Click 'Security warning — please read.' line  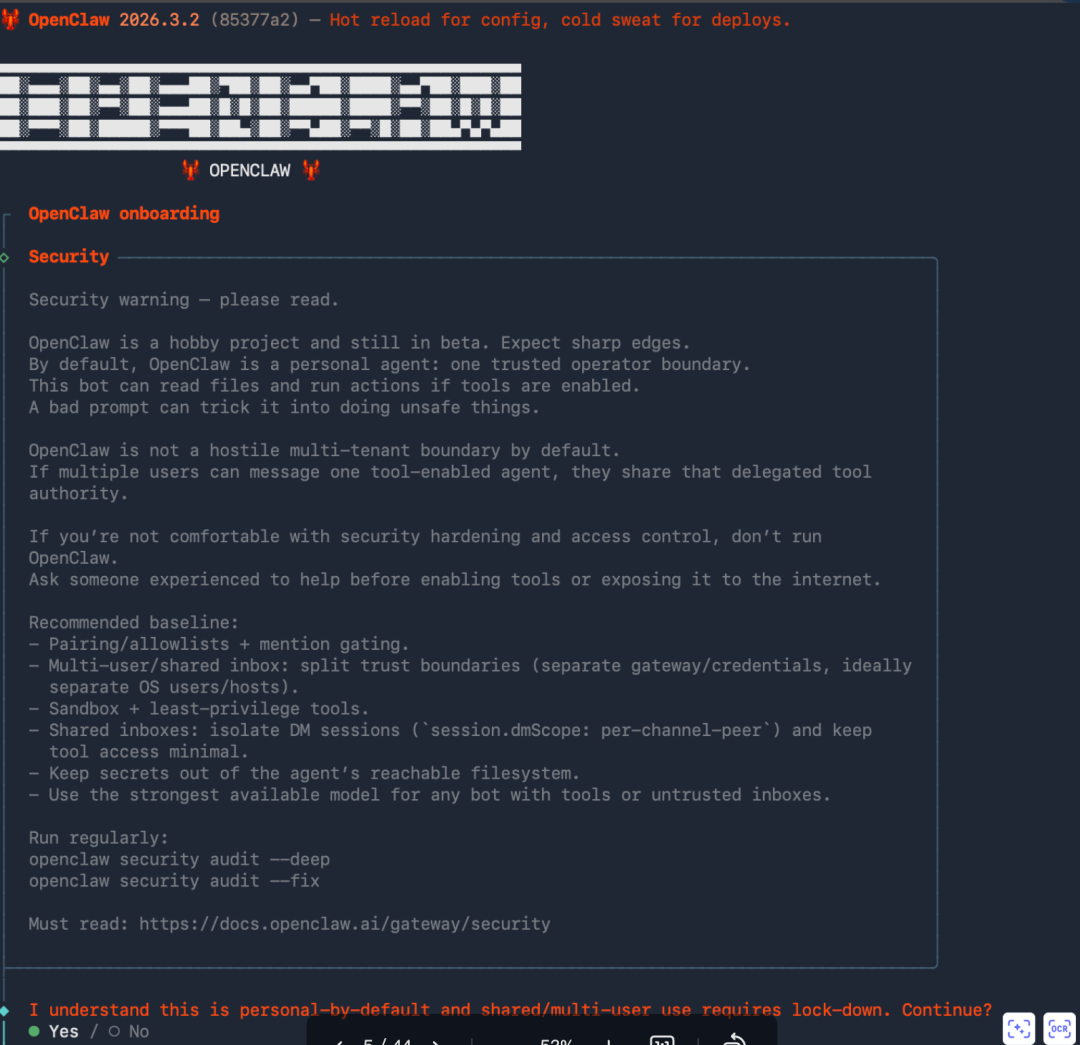click(183, 300)
